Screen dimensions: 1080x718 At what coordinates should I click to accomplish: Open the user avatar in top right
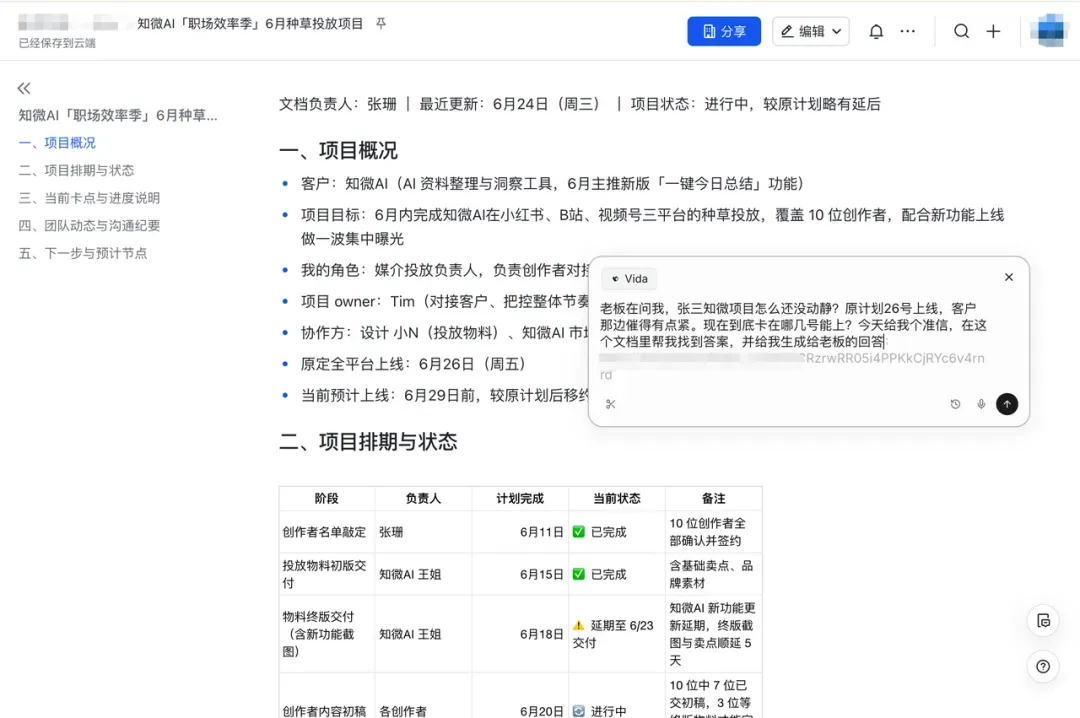click(1050, 31)
